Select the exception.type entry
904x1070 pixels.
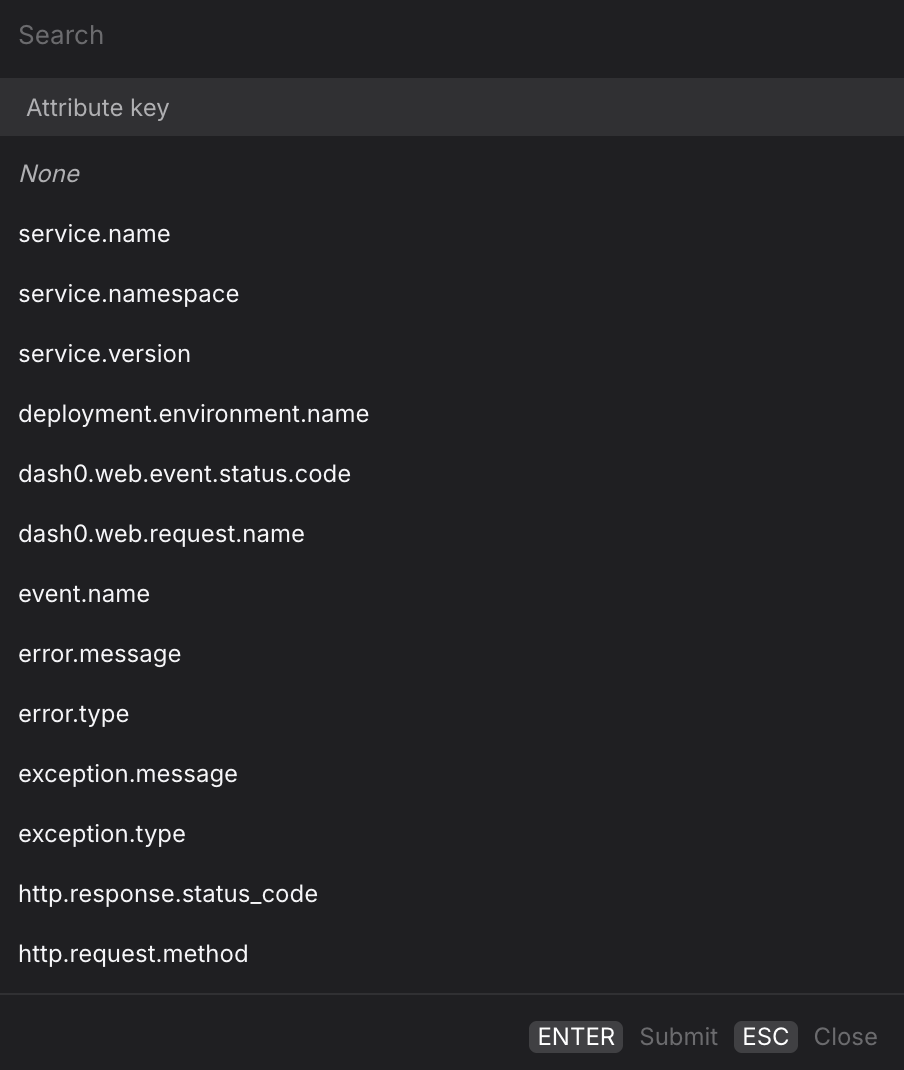(101, 833)
